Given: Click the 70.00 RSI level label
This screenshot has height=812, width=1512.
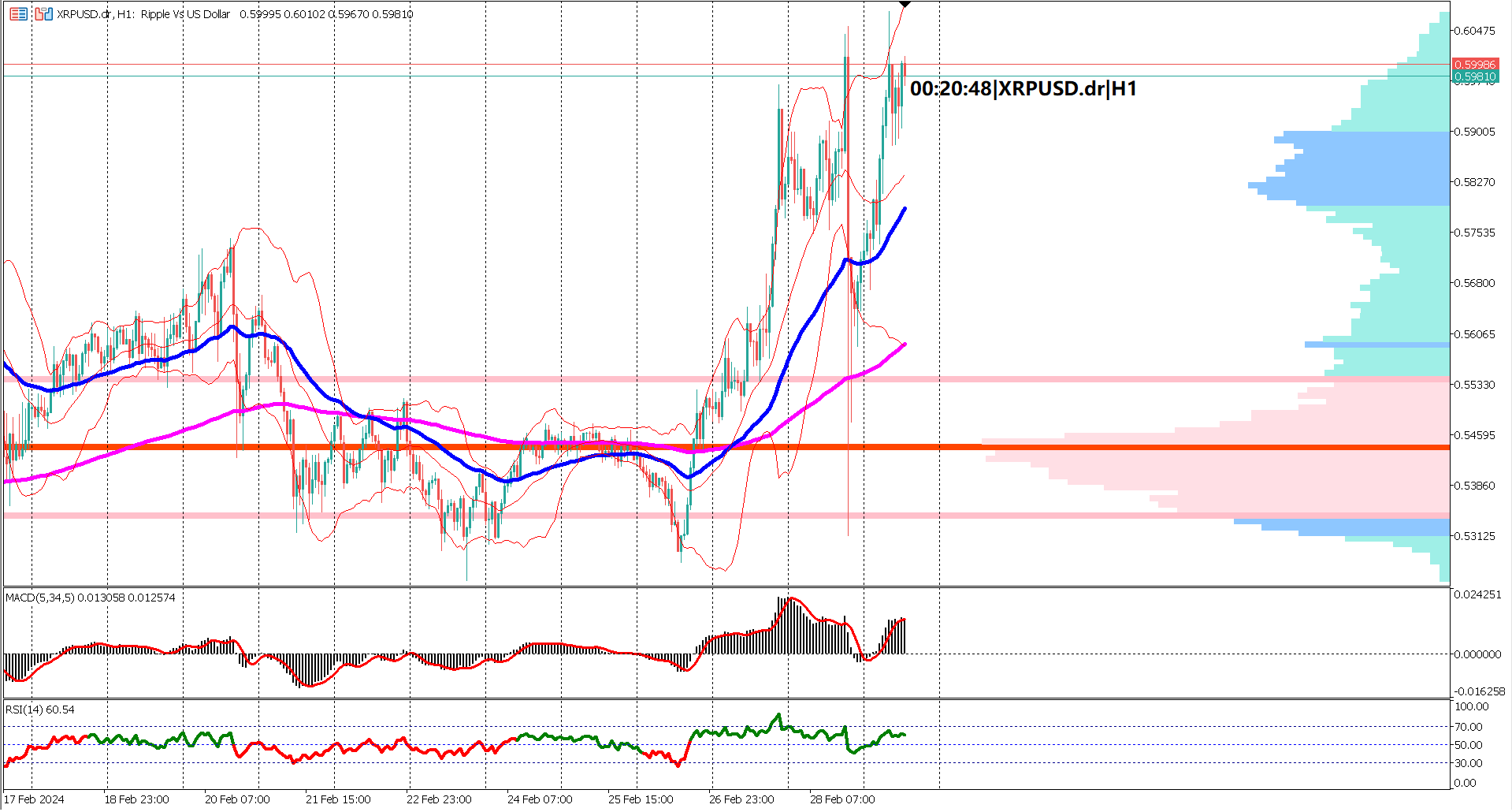Looking at the screenshot, I should [1469, 727].
